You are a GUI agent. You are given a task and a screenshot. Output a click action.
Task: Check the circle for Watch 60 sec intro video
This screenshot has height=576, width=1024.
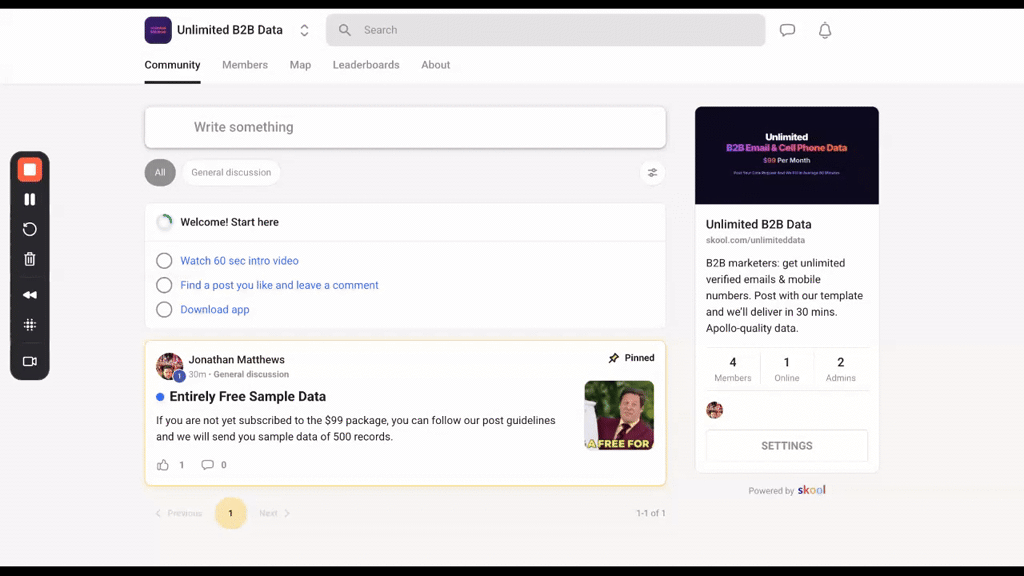tap(164, 261)
